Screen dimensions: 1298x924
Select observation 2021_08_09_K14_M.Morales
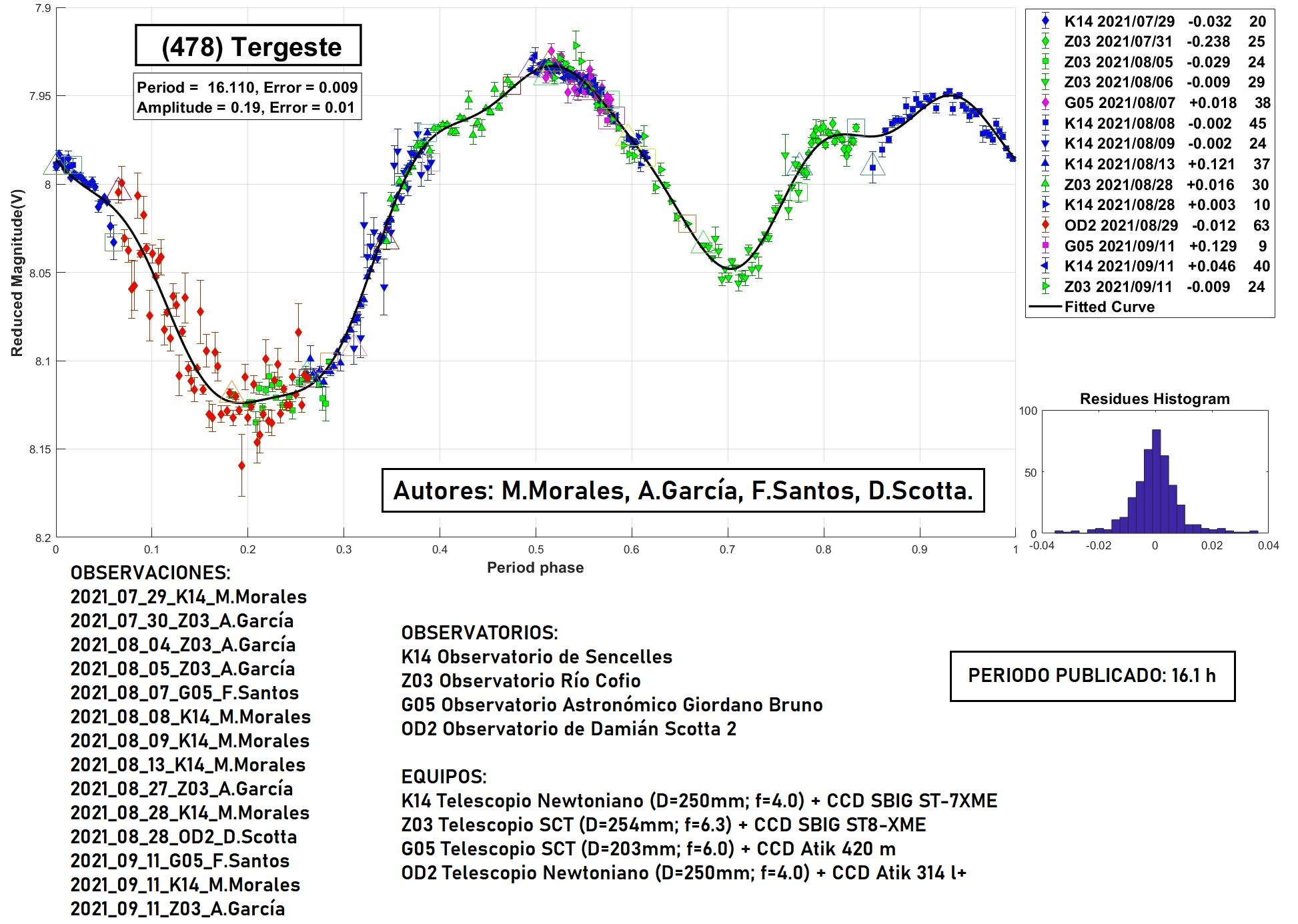(189, 741)
